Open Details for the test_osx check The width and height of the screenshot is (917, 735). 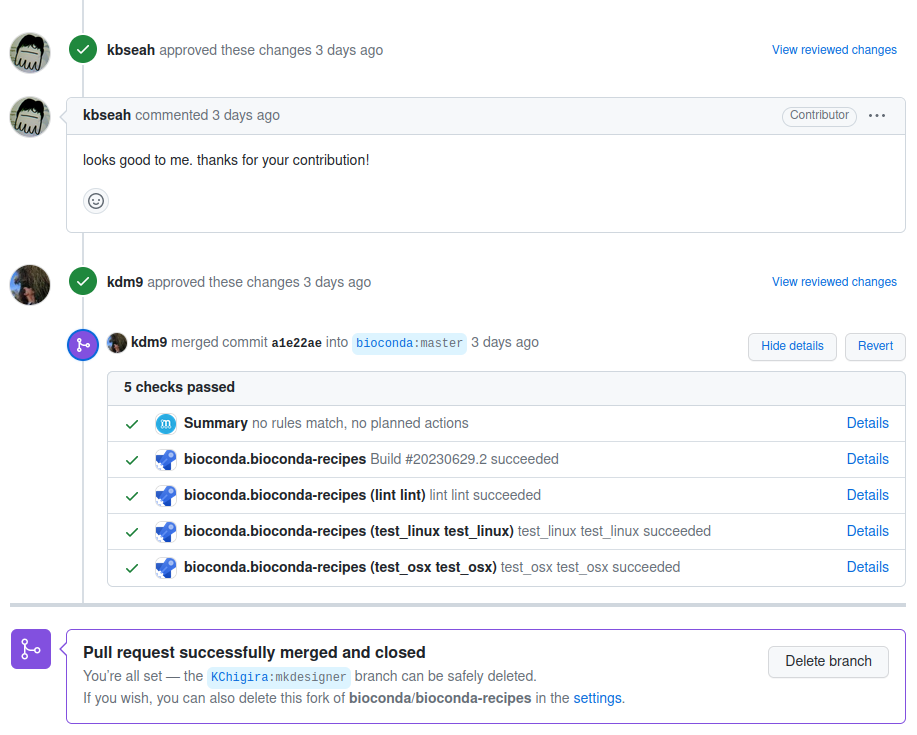pyautogui.click(x=867, y=567)
